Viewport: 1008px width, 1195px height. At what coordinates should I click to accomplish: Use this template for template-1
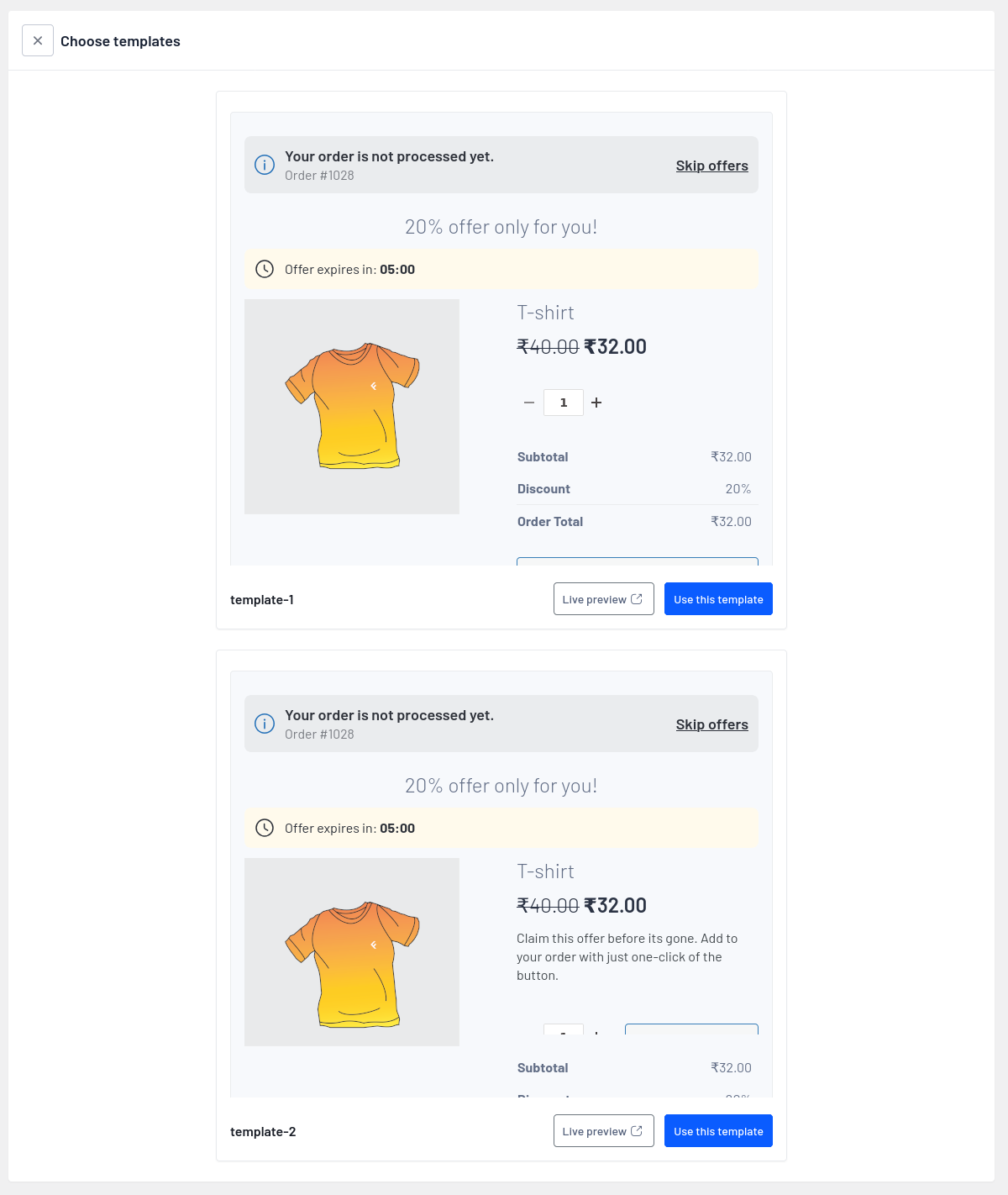718,599
